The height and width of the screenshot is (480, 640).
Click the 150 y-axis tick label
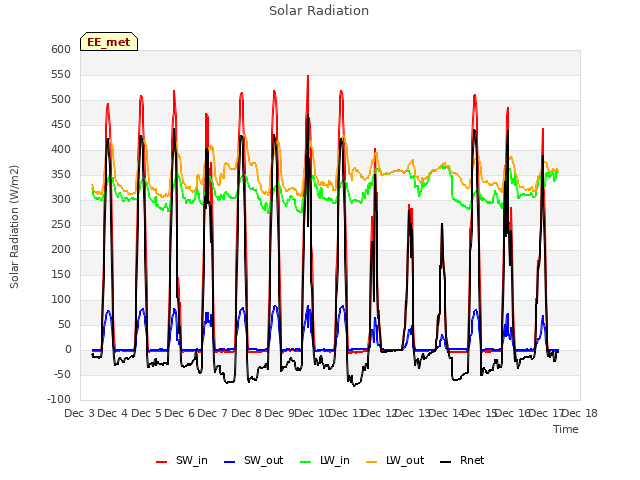tap(61, 274)
